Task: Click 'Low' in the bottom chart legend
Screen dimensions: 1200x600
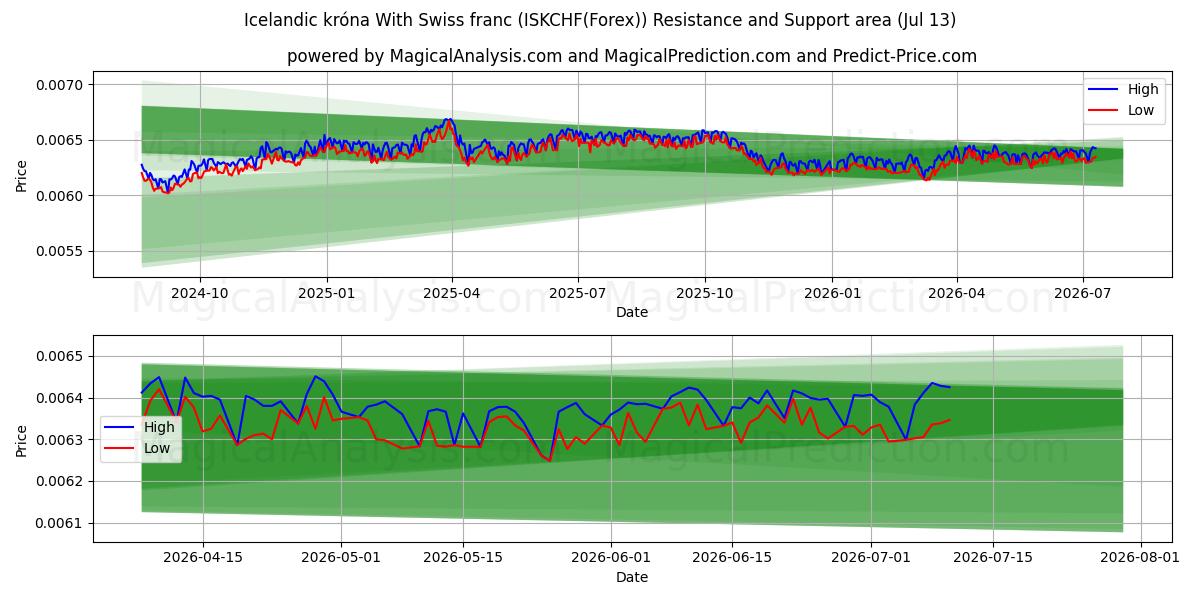Action: coord(157,448)
